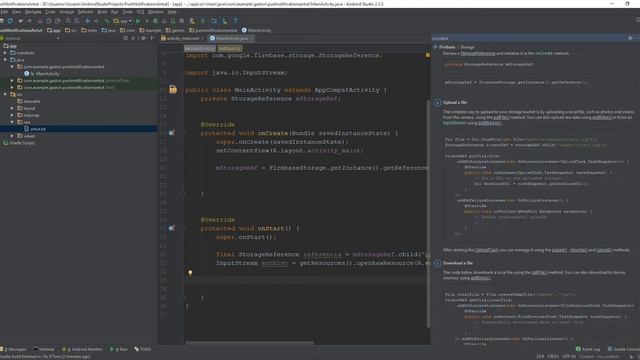Expand the androidTest package node
The height and width of the screenshot is (360, 640).
pyautogui.click(x=12, y=81)
